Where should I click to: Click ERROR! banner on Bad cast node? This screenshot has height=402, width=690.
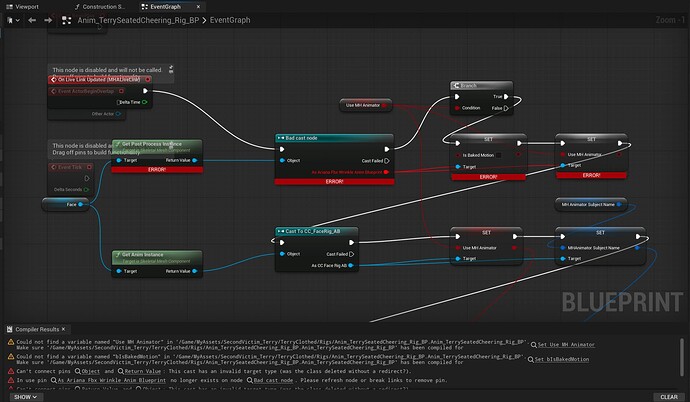click(x=334, y=181)
